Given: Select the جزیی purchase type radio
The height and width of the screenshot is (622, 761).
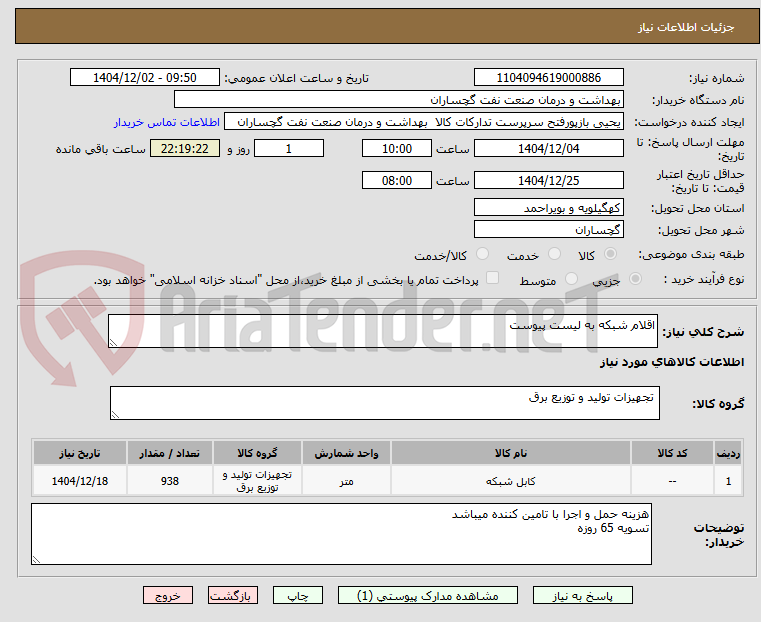Looking at the screenshot, I should (635, 278).
